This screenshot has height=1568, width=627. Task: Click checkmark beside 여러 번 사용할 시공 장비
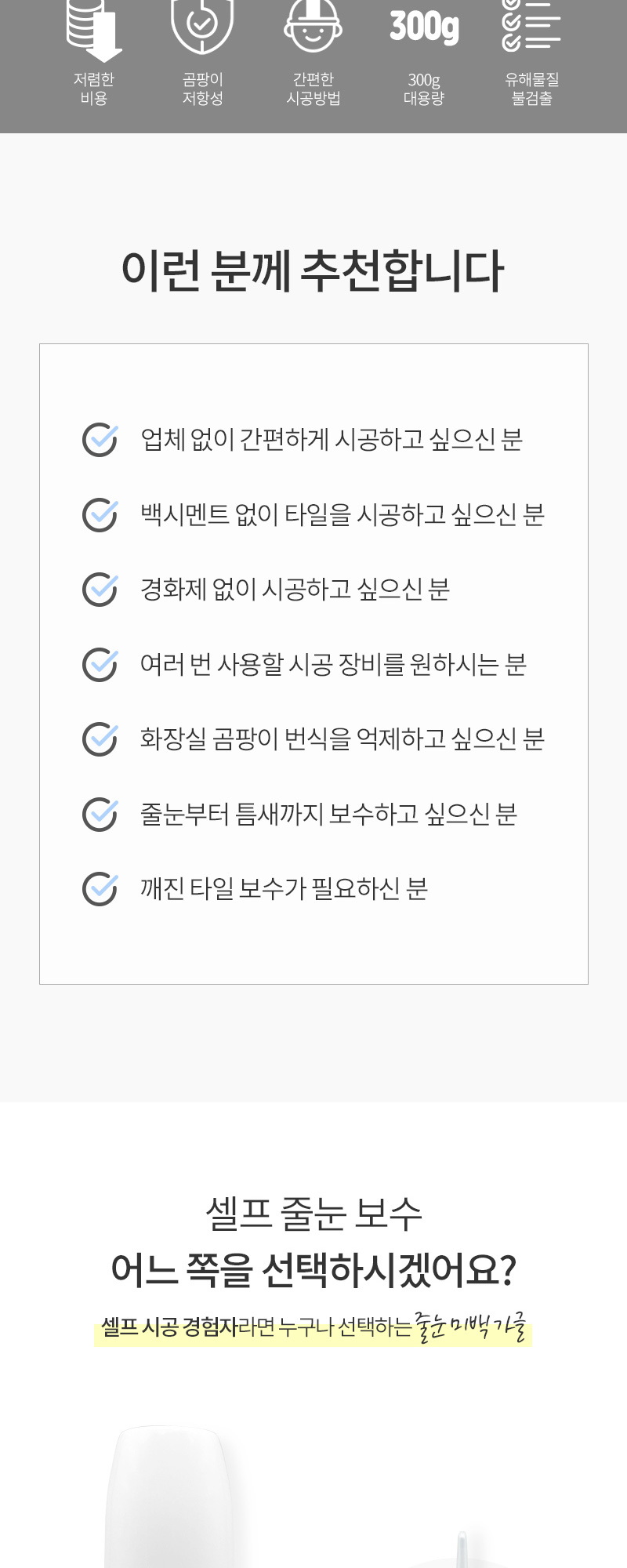click(x=100, y=664)
